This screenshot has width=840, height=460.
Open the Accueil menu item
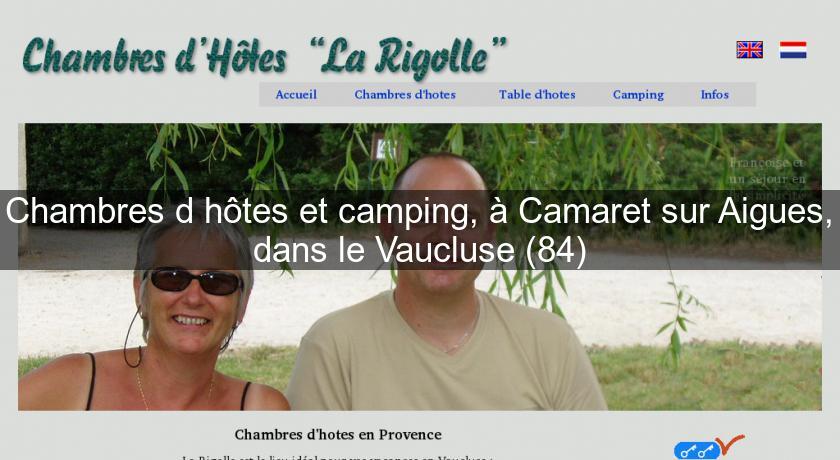tap(296, 95)
